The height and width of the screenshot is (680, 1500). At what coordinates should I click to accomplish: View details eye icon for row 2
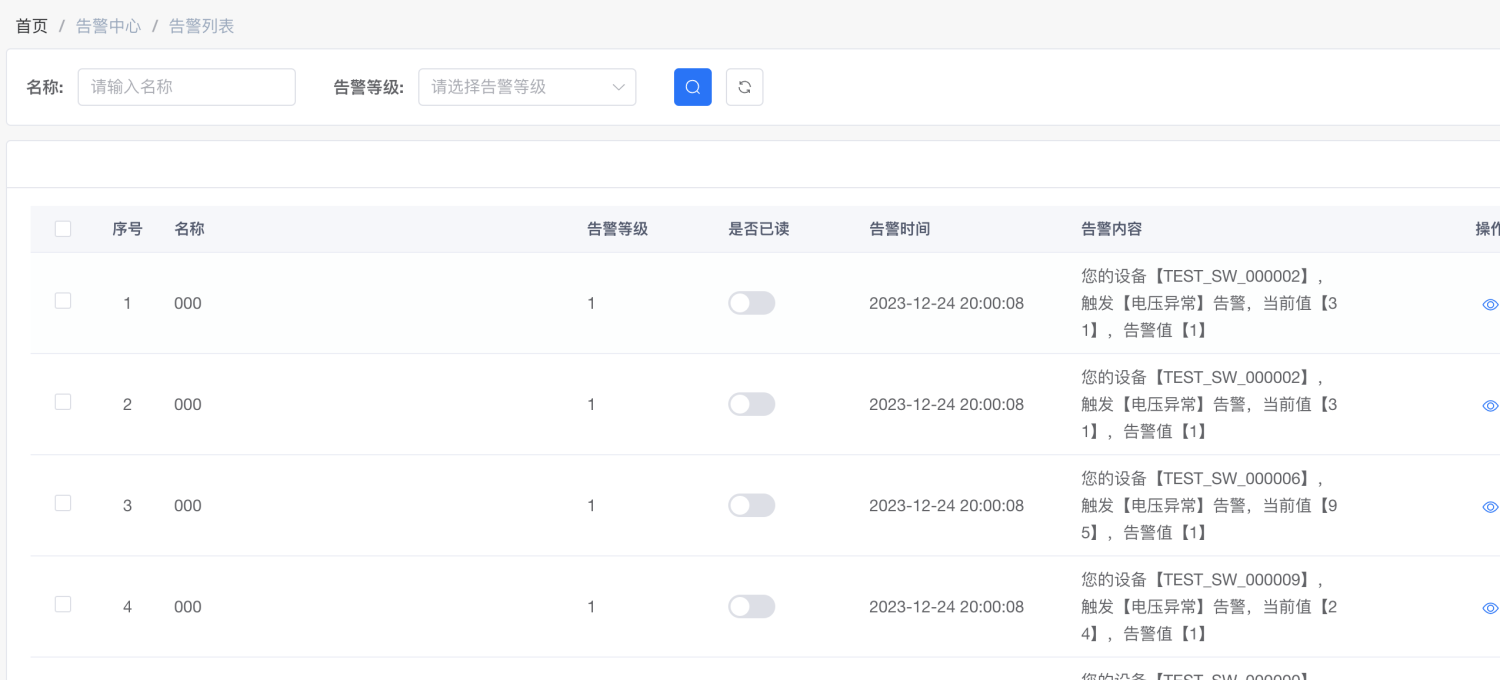[1490, 405]
